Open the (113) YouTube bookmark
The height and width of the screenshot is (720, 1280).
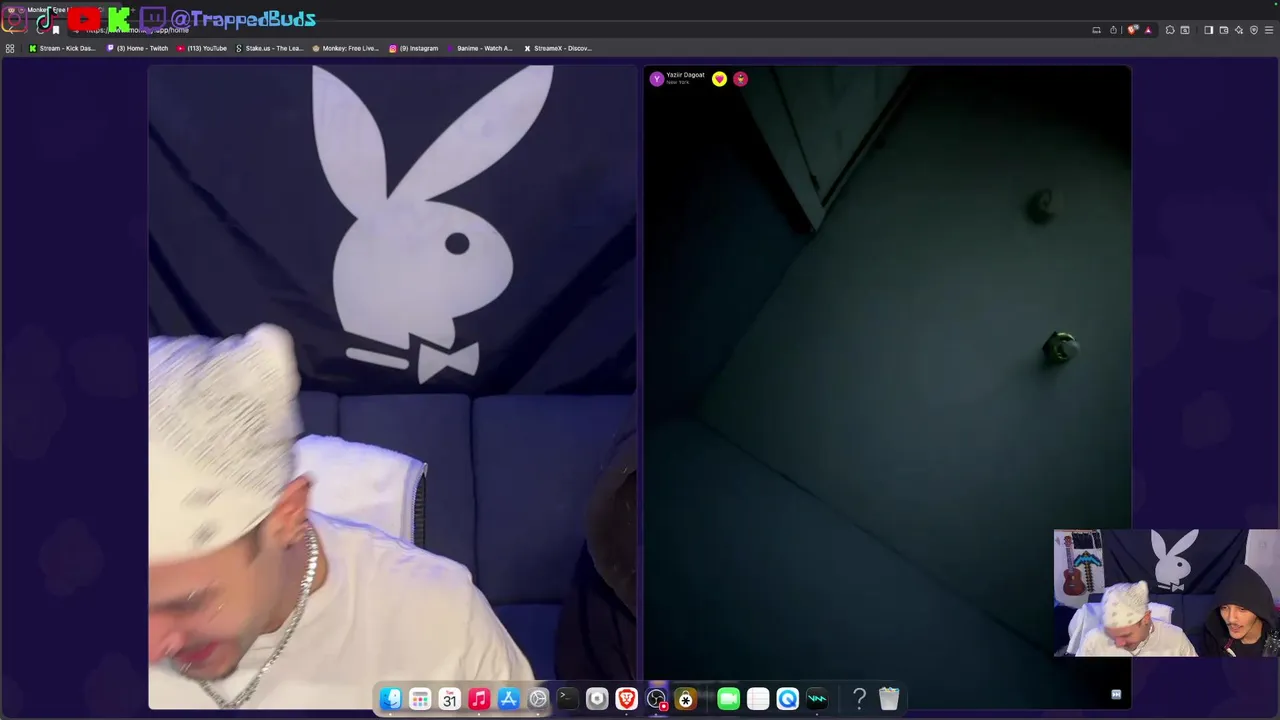[x=202, y=48]
